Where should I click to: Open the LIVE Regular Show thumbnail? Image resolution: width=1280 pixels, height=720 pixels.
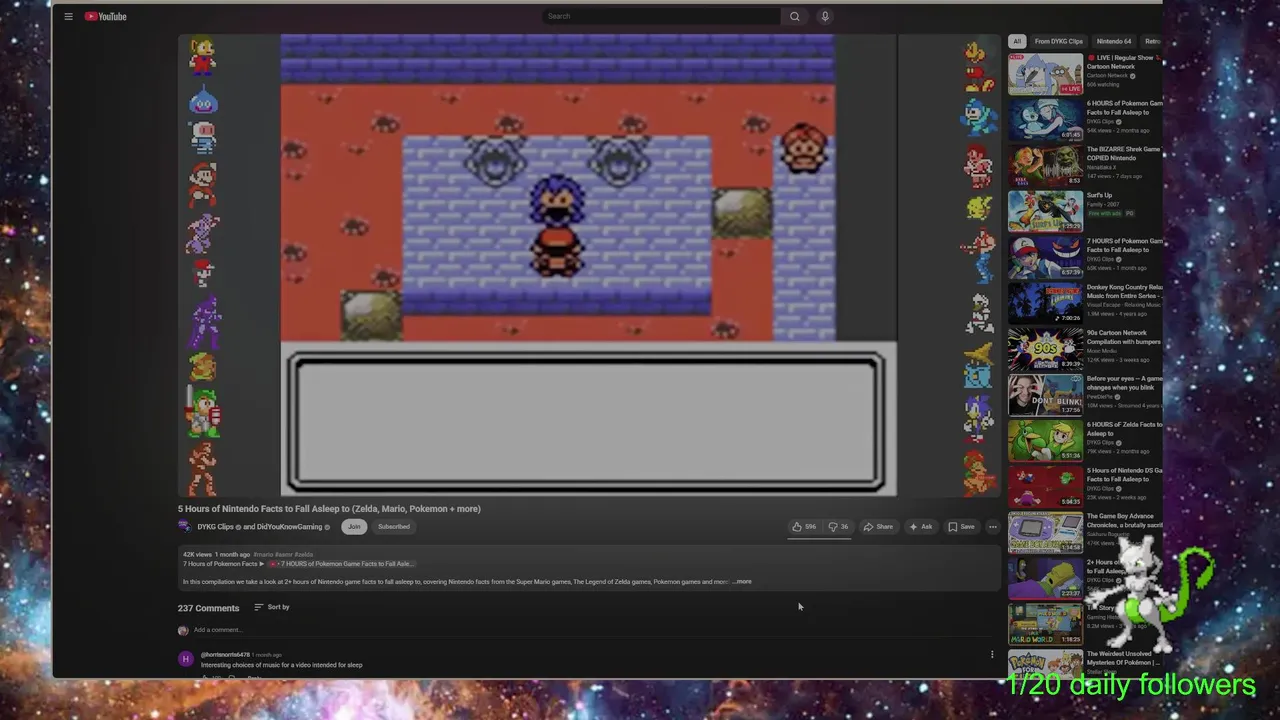tap(1045, 75)
